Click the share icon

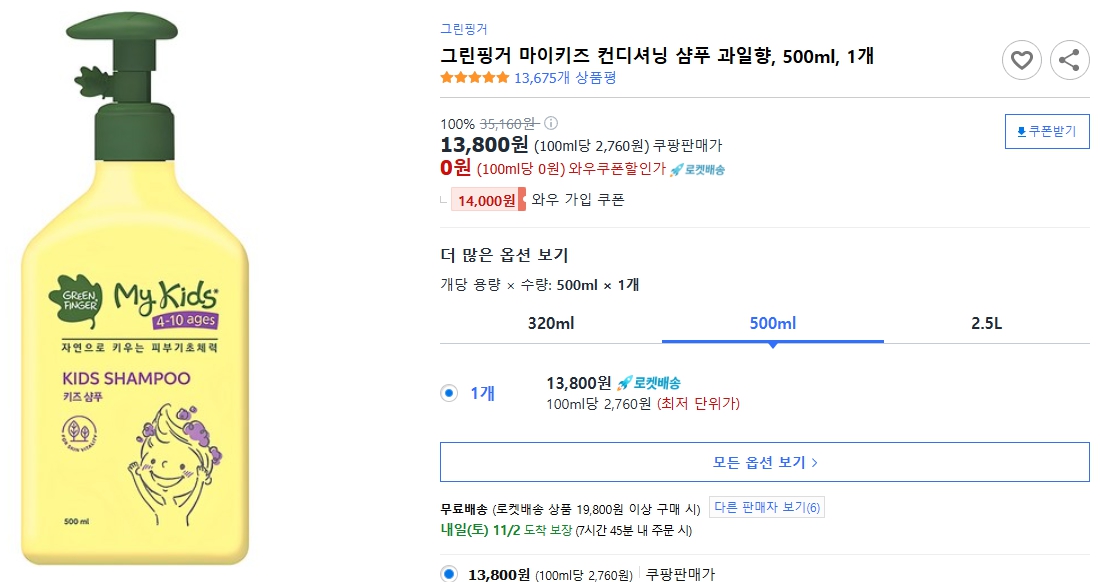tap(1070, 60)
